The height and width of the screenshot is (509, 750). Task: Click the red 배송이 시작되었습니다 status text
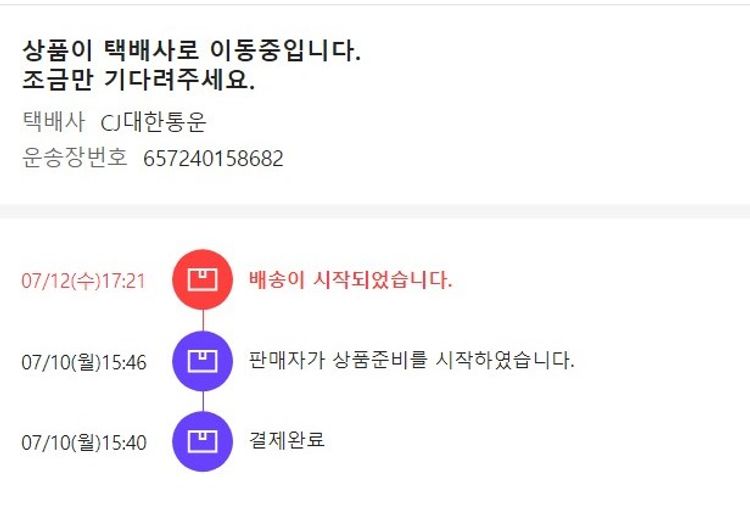pos(350,280)
